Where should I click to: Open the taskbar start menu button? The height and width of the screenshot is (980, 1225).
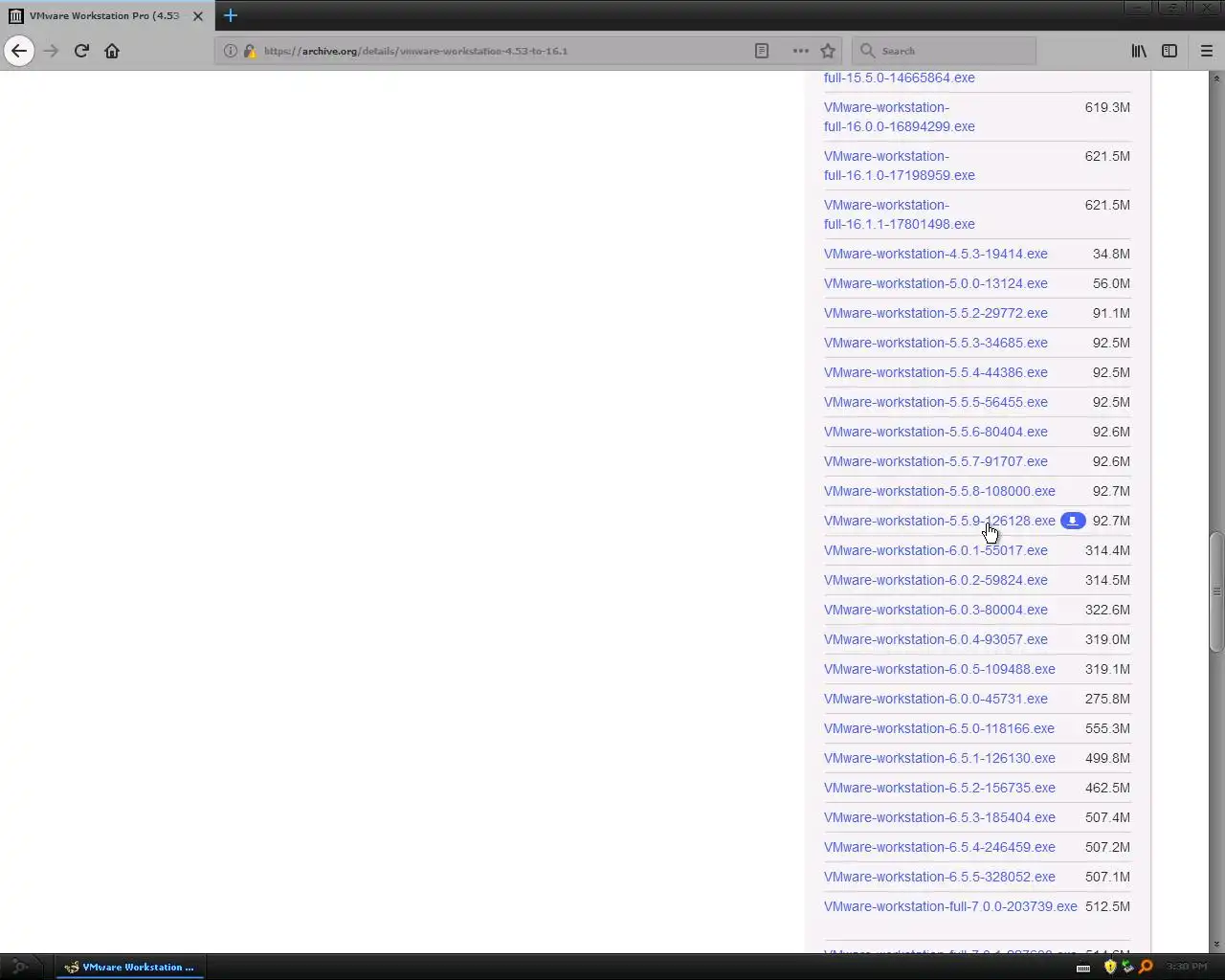(x=19, y=967)
